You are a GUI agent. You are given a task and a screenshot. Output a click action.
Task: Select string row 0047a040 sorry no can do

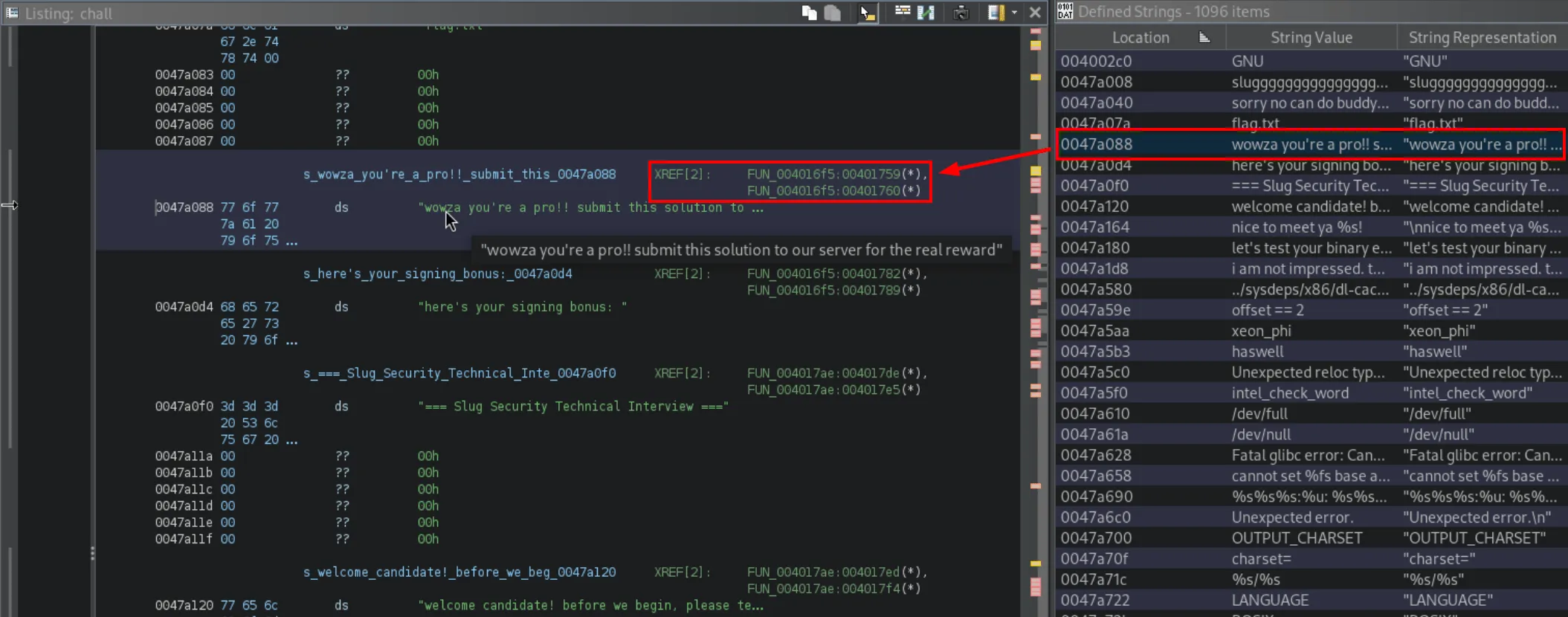pos(1311,103)
